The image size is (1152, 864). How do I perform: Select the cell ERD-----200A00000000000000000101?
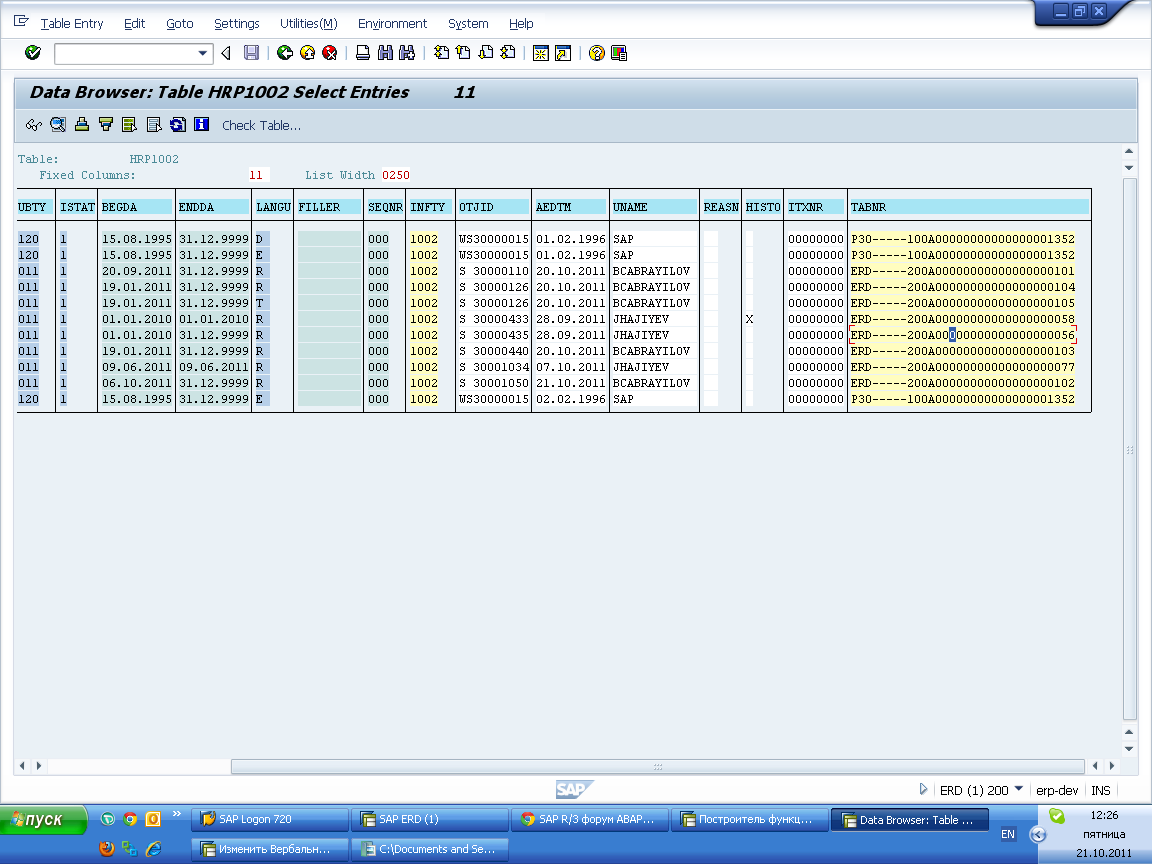[x=962, y=271]
